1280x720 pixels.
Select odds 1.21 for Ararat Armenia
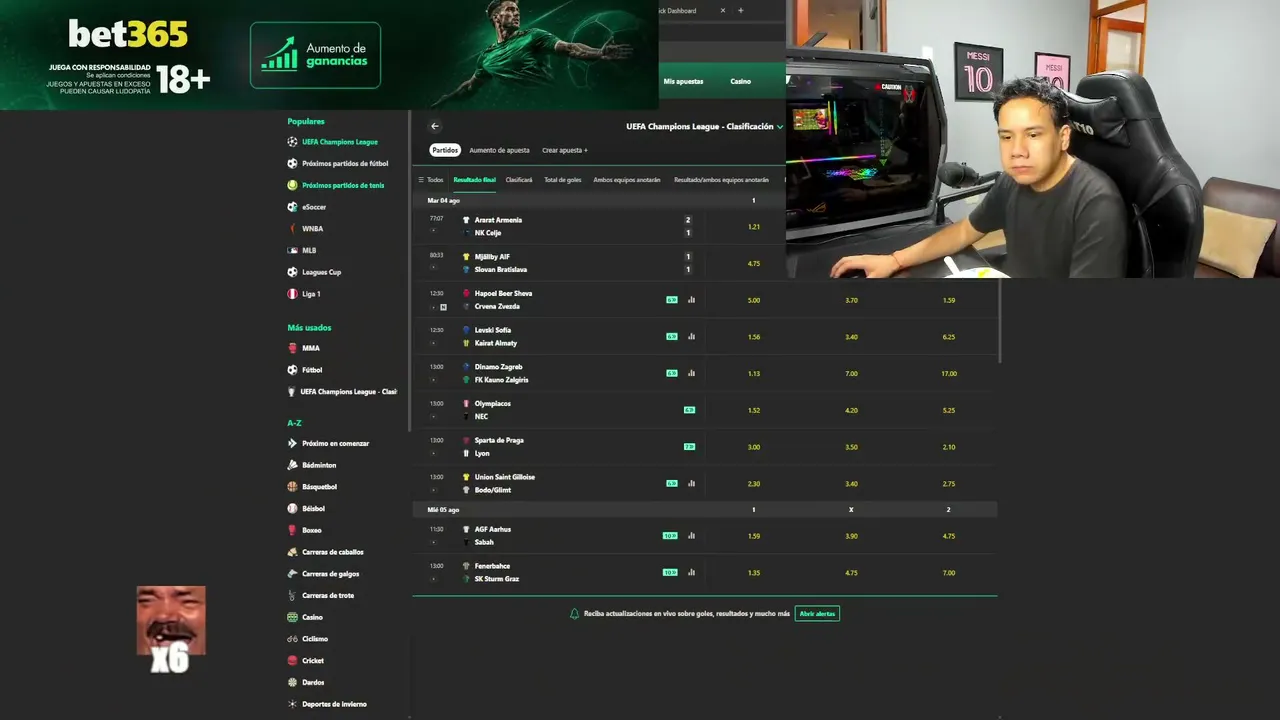point(754,227)
